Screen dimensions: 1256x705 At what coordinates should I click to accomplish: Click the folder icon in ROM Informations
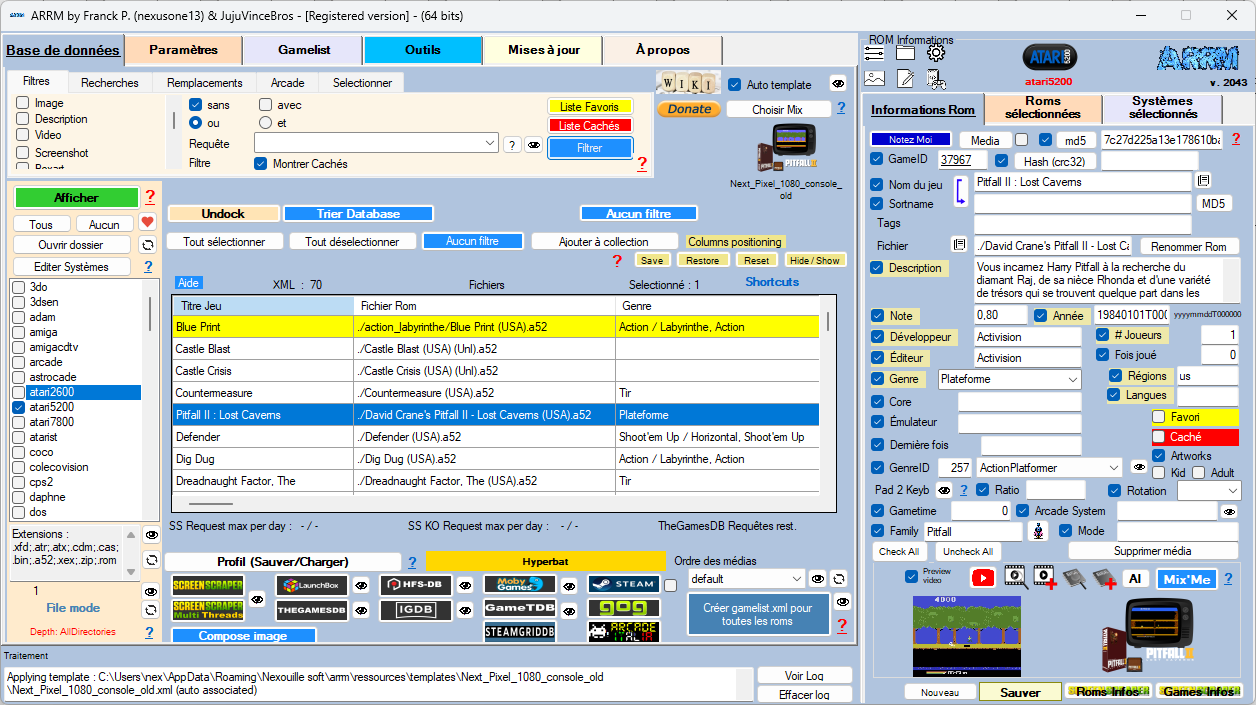click(905, 53)
